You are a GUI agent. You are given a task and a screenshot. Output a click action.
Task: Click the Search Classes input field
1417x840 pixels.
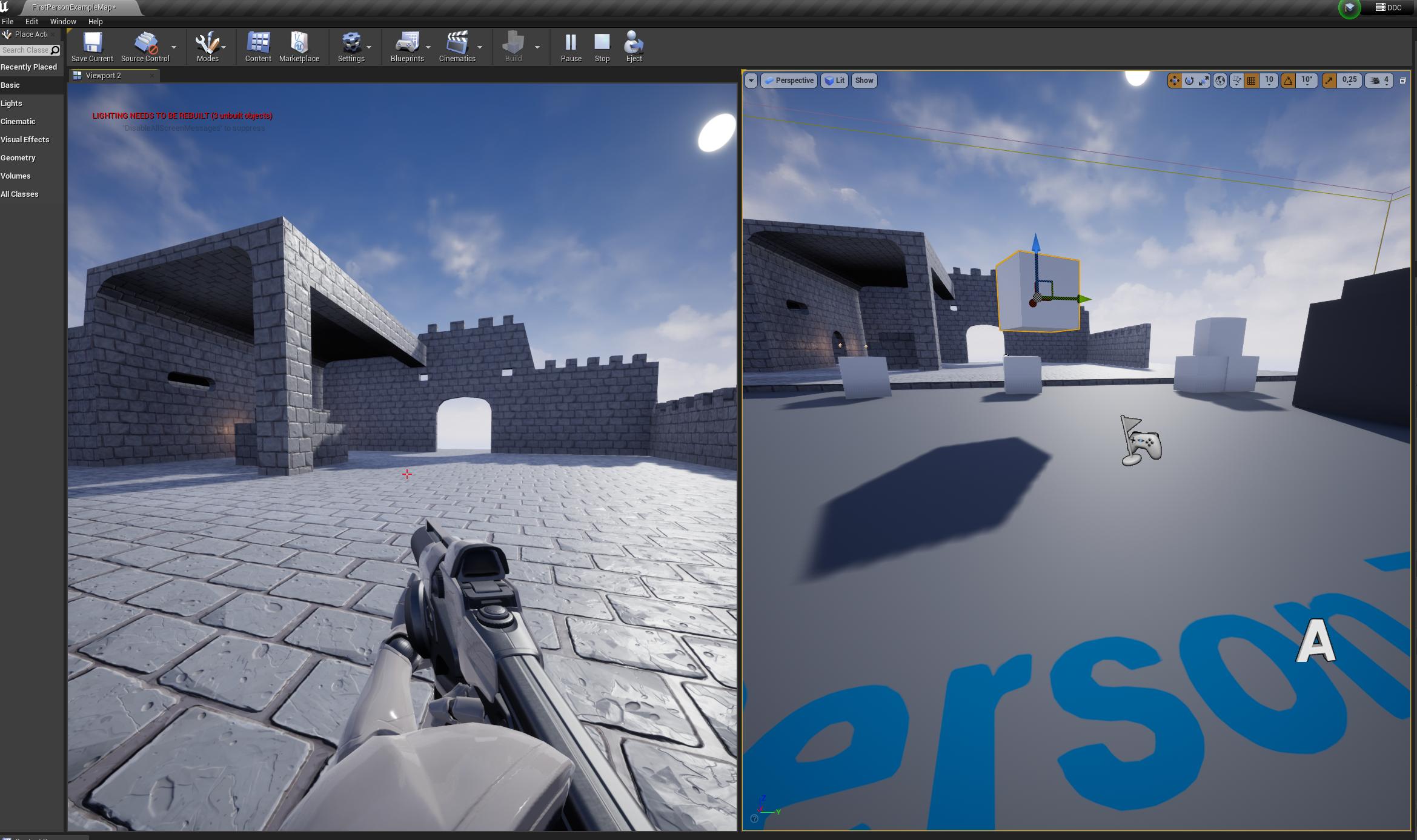(25, 50)
